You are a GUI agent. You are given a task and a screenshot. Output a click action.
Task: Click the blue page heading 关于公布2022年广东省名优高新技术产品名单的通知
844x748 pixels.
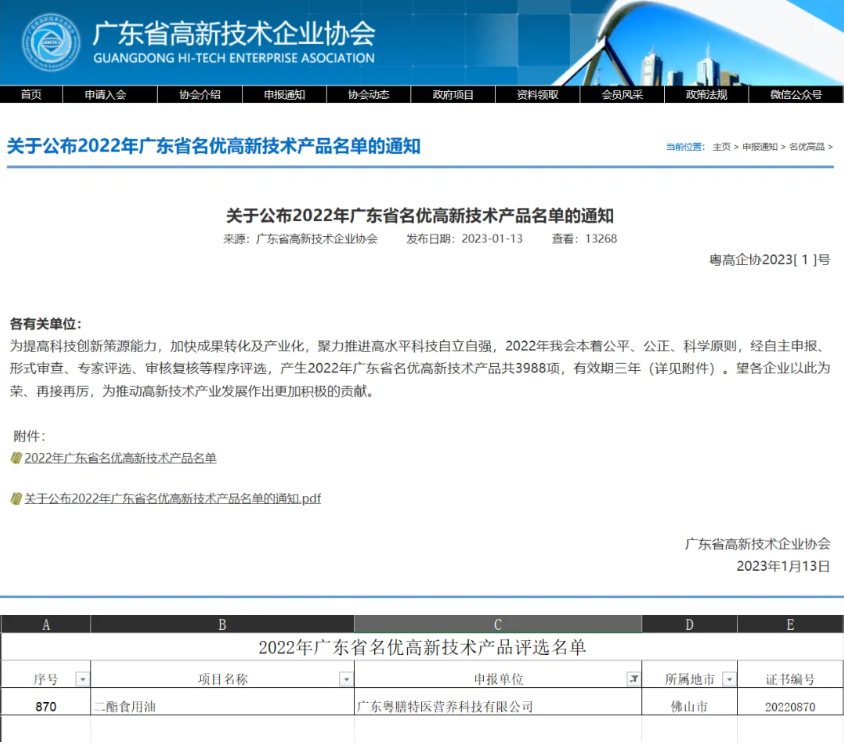point(214,146)
